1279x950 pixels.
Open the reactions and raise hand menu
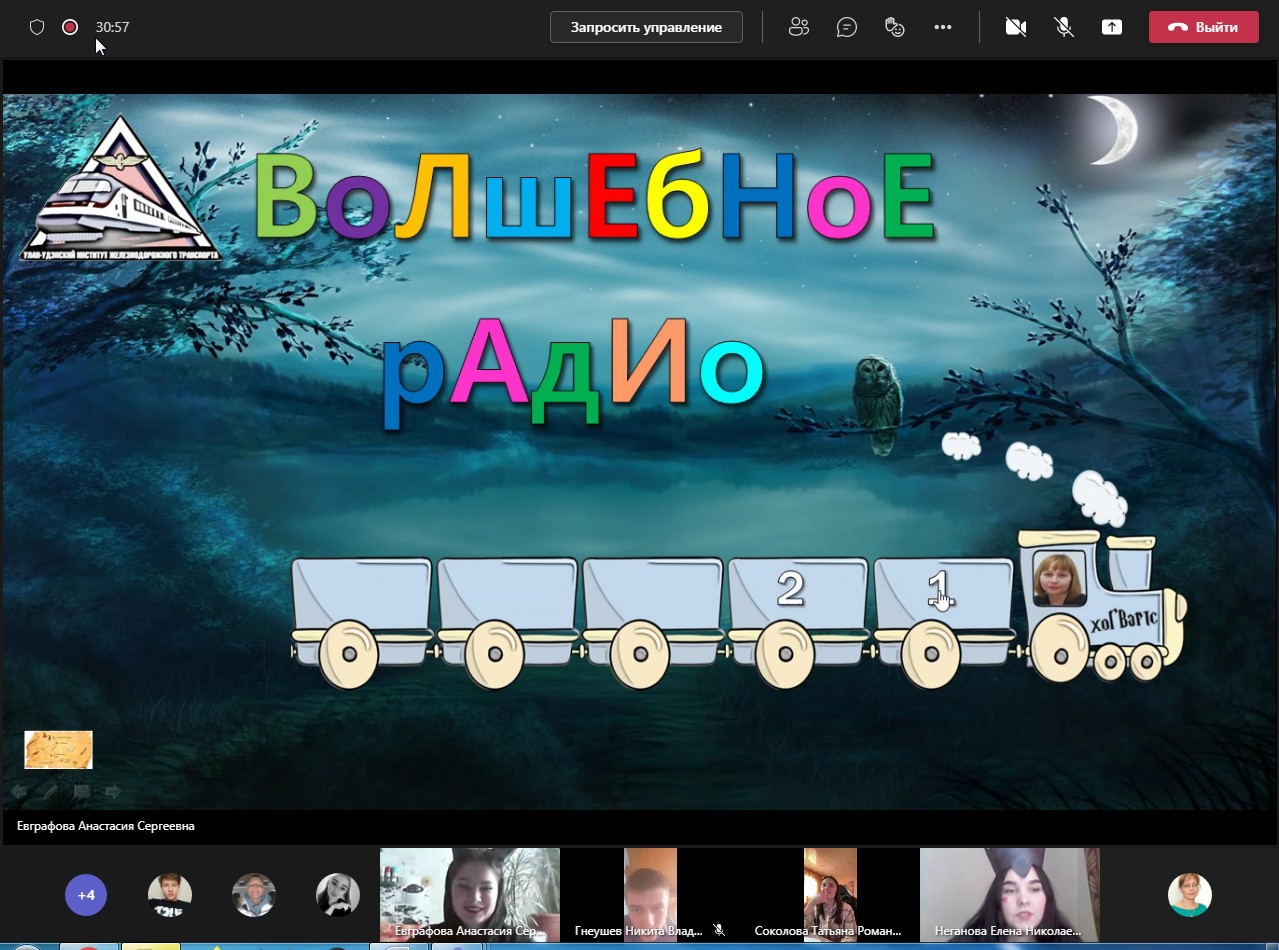(894, 27)
